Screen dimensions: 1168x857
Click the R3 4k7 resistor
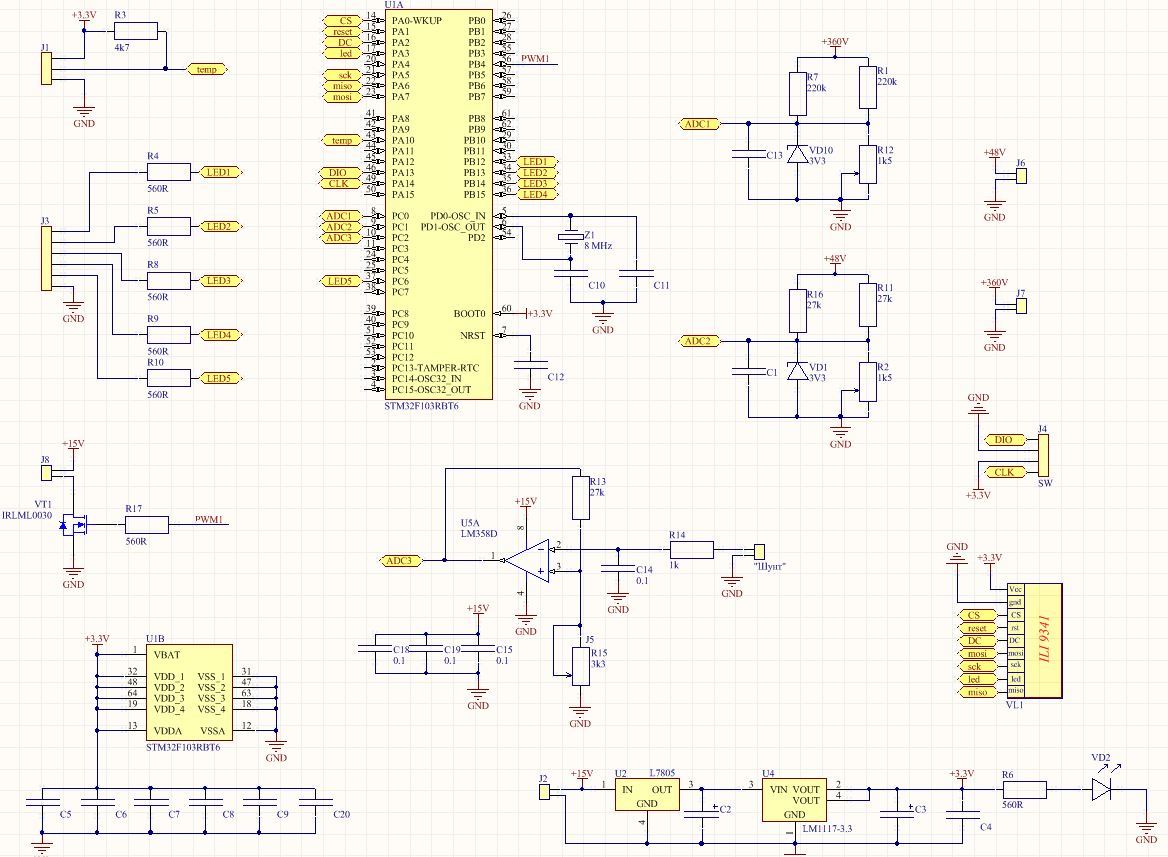[136, 31]
